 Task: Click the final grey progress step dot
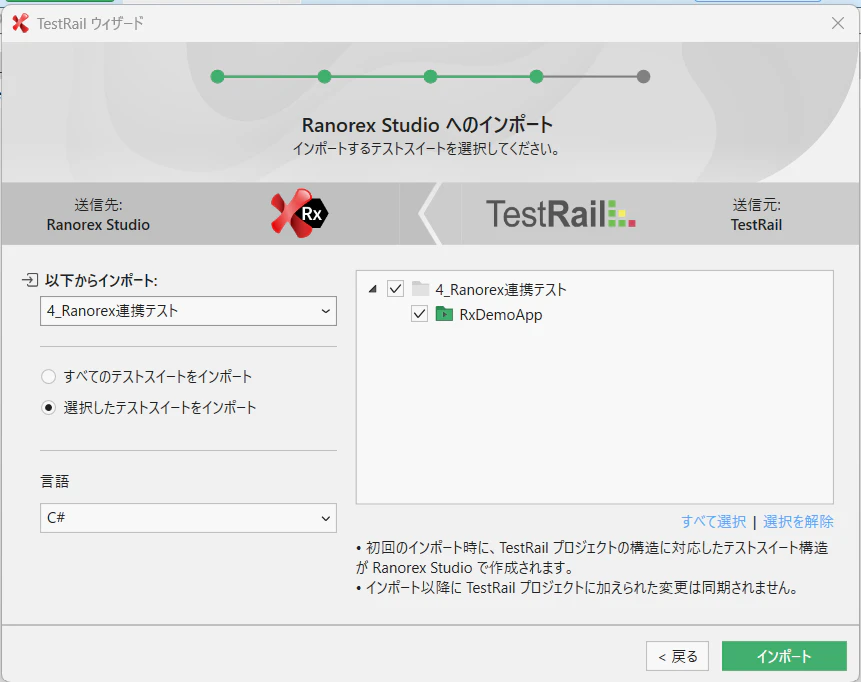coord(644,77)
